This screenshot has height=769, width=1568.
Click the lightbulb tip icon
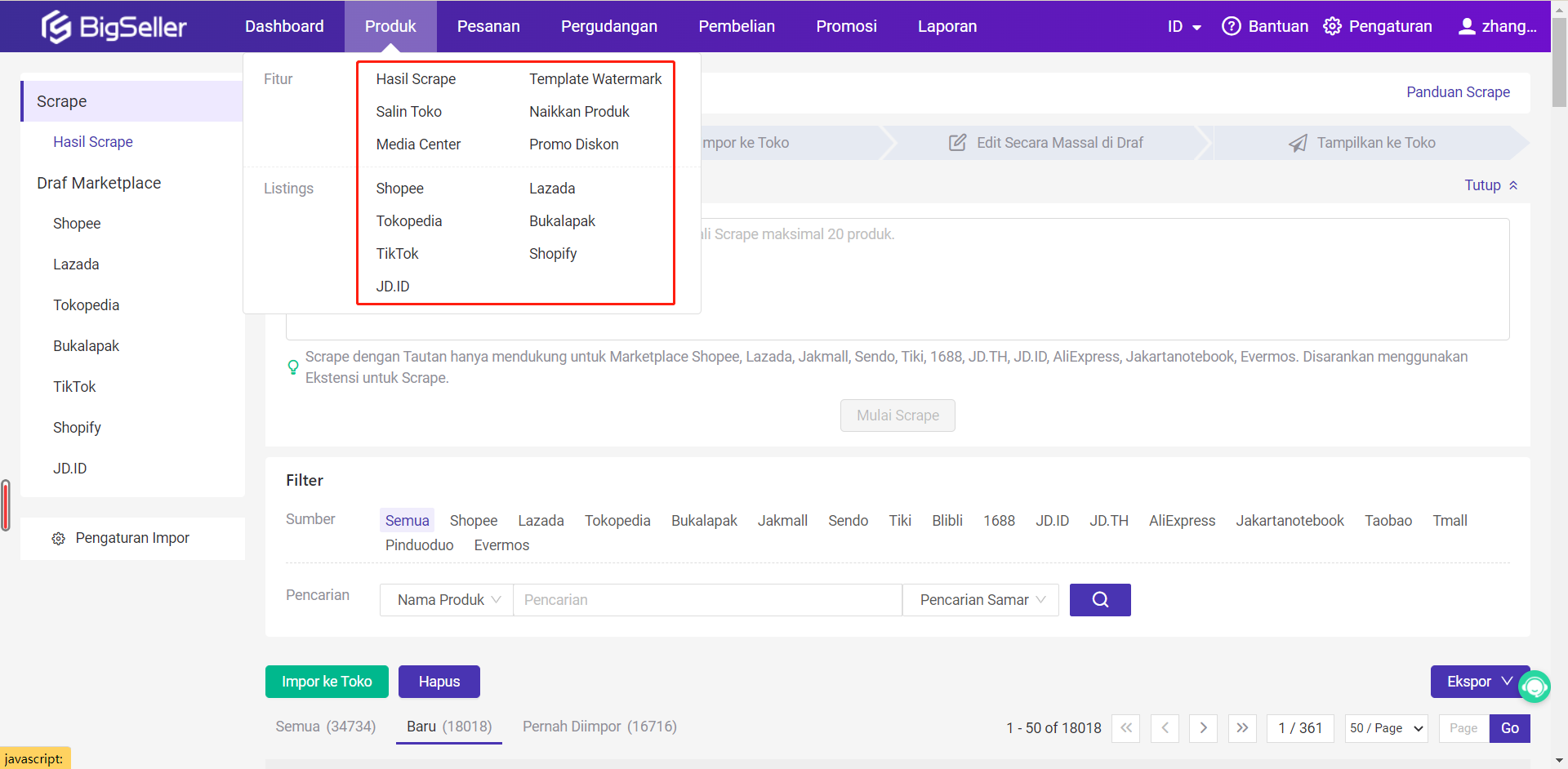tap(293, 367)
